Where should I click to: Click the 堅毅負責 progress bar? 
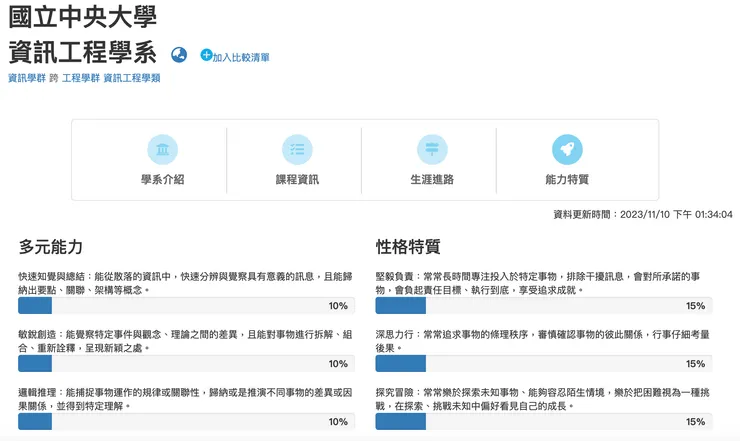click(544, 306)
